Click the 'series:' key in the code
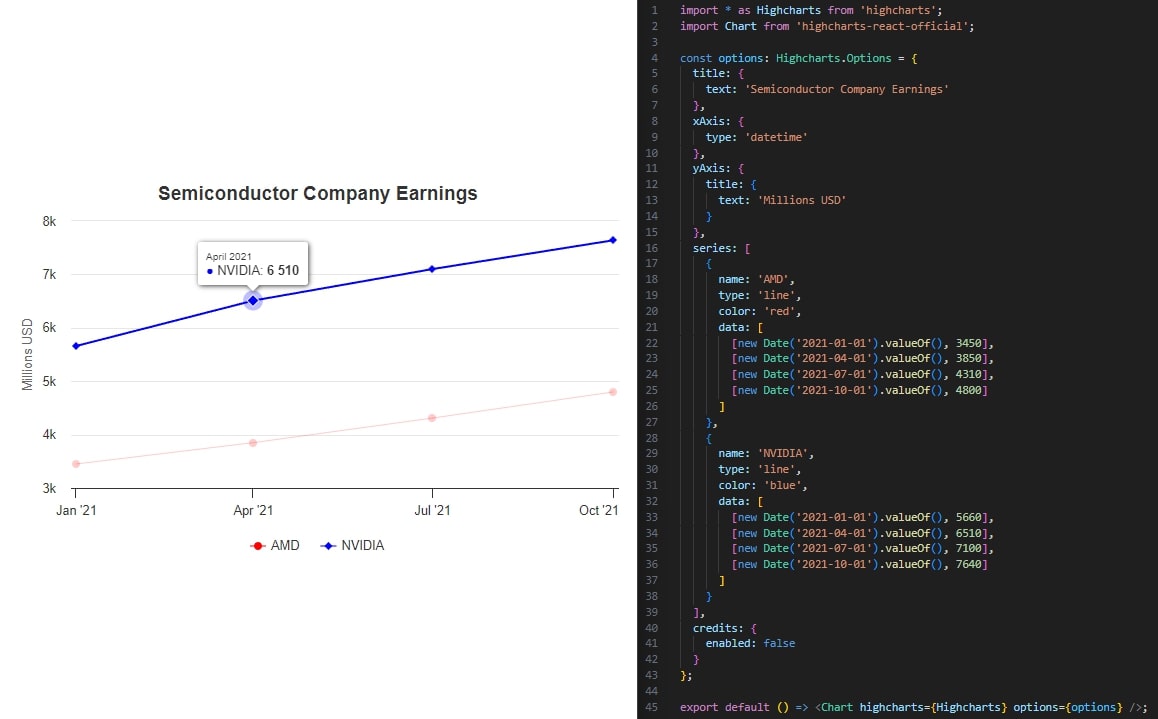The width and height of the screenshot is (1158, 719). click(x=715, y=248)
